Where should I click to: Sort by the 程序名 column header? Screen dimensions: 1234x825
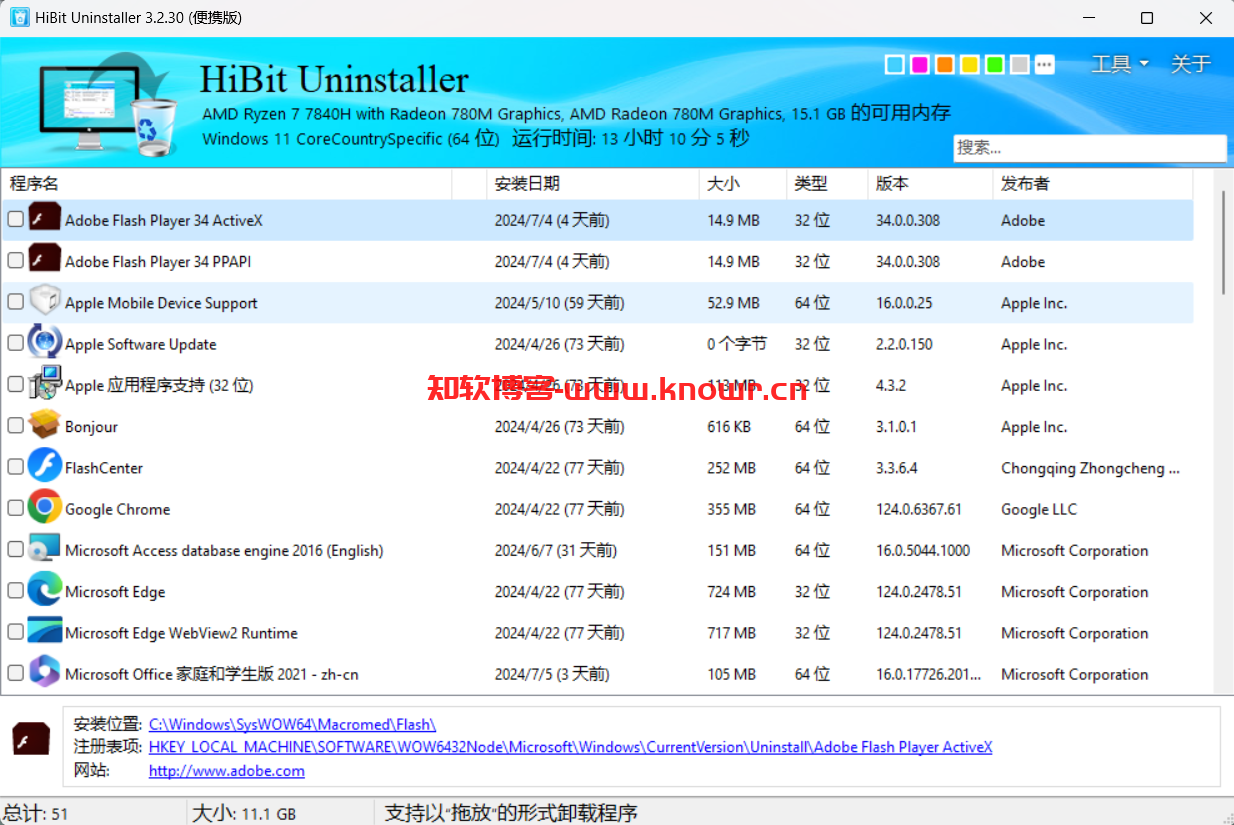point(227,184)
